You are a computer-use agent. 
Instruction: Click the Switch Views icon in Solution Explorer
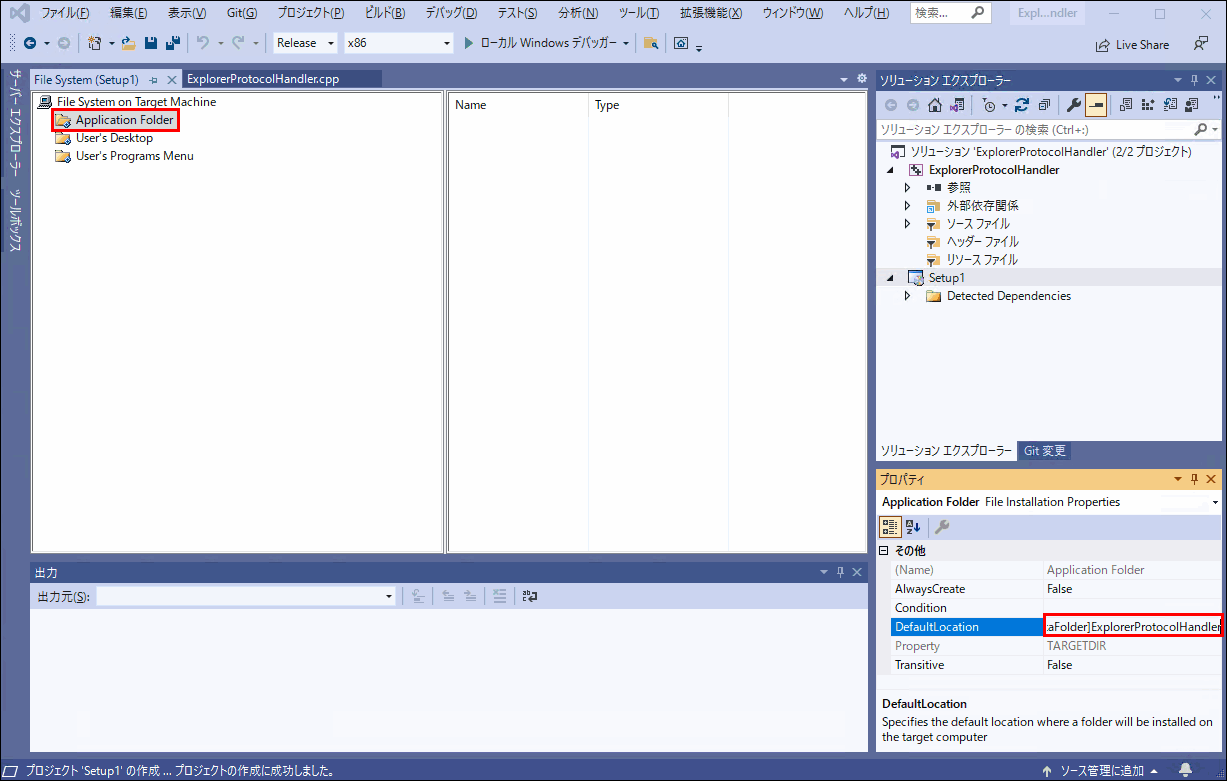[957, 105]
